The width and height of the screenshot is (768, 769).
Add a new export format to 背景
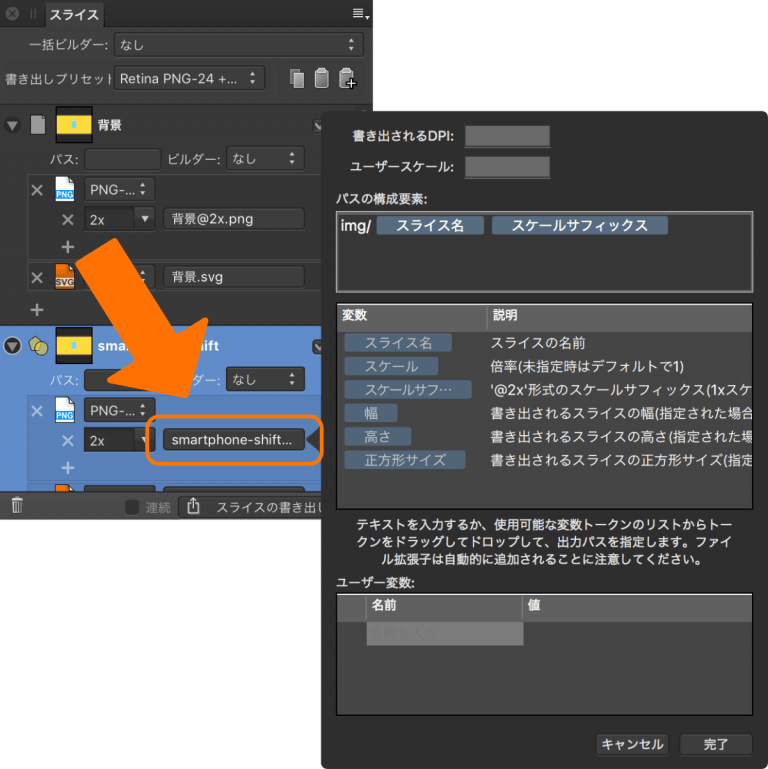pyautogui.click(x=37, y=309)
